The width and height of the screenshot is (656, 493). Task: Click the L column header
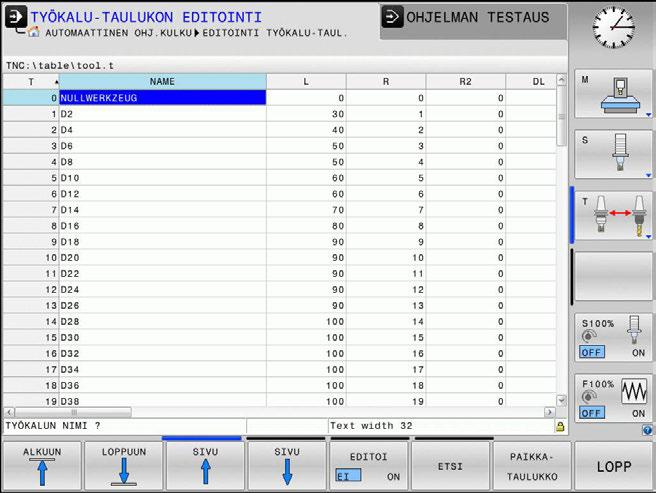306,82
